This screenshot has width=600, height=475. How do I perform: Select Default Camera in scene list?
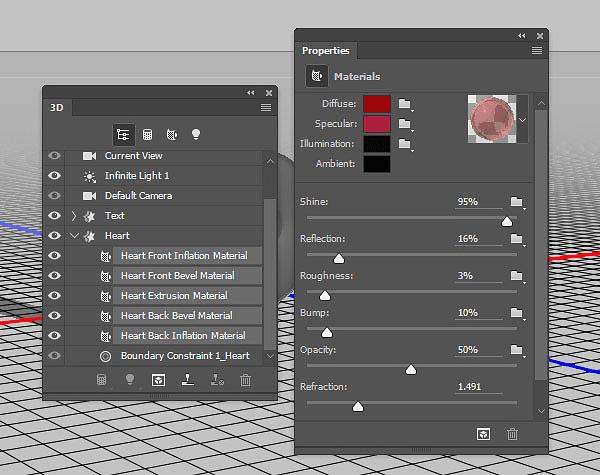139,196
